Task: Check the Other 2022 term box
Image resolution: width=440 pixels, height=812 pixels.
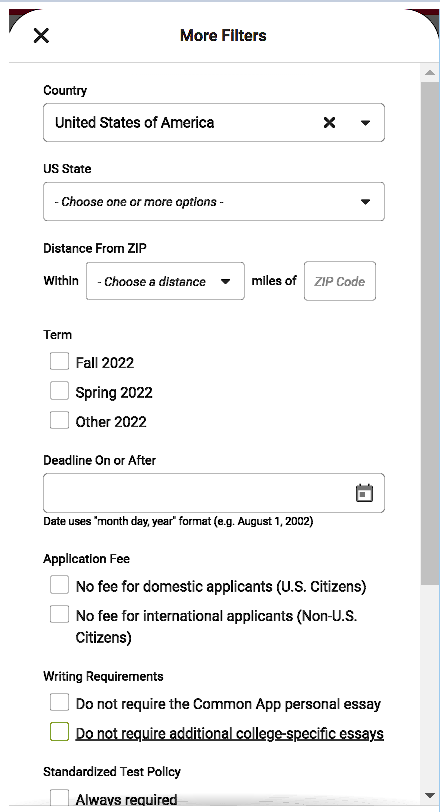Action: [60, 420]
